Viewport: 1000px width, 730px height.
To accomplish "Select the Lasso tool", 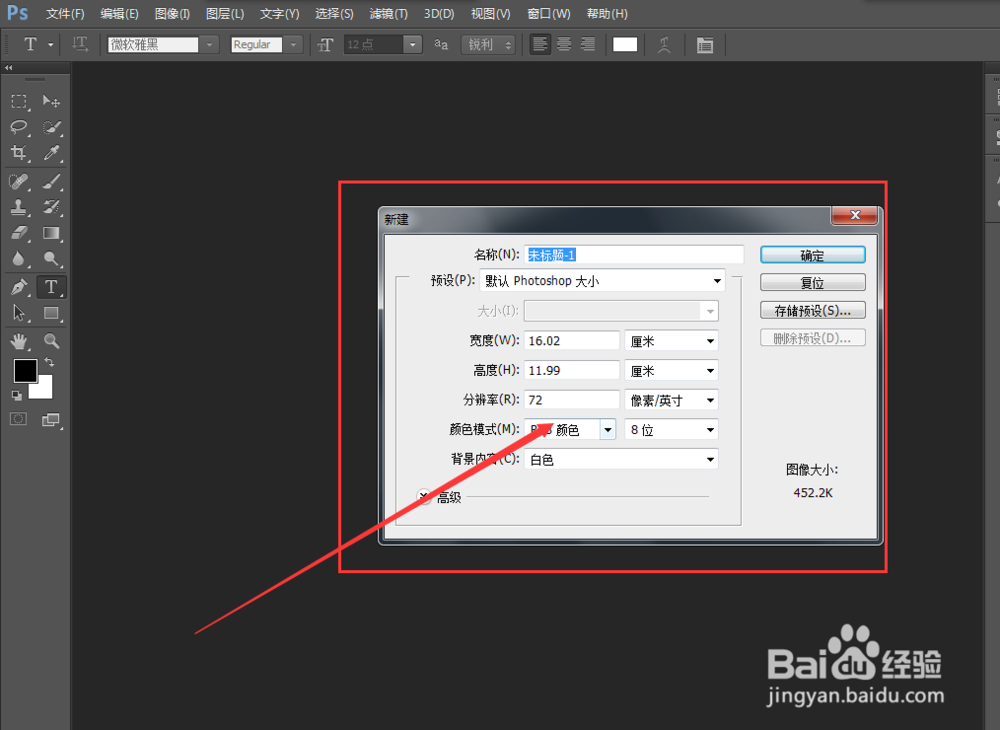I will coord(19,127).
